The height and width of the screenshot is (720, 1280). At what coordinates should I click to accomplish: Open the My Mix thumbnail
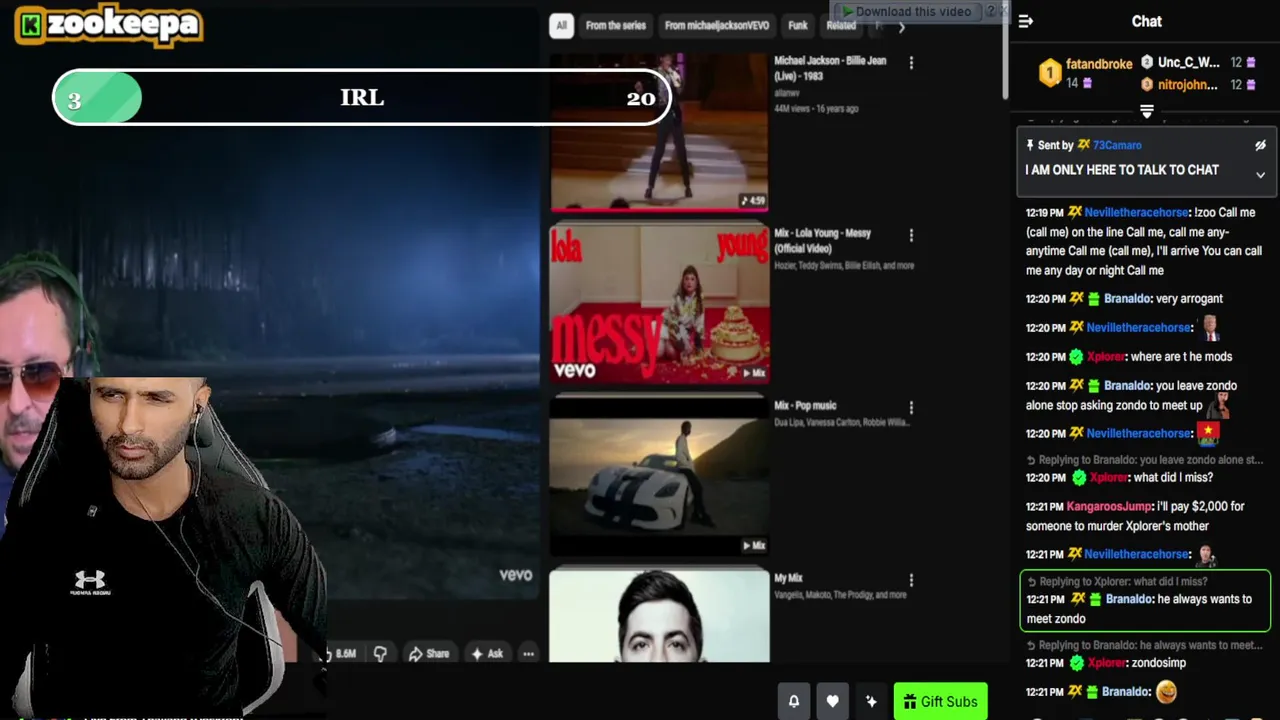pos(659,616)
